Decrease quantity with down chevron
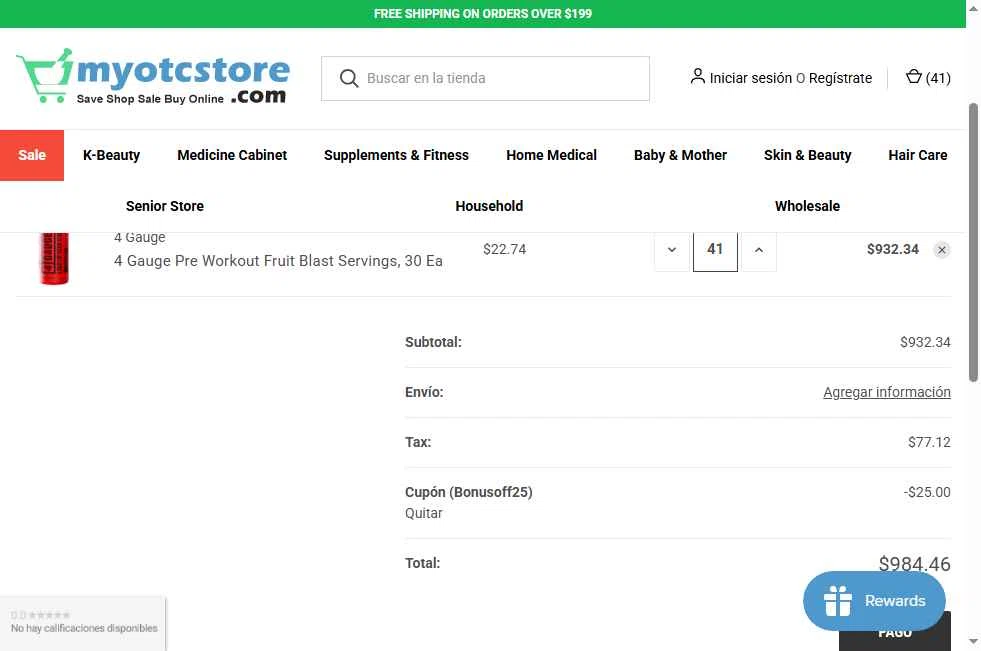This screenshot has height=651, width=981. click(672, 250)
